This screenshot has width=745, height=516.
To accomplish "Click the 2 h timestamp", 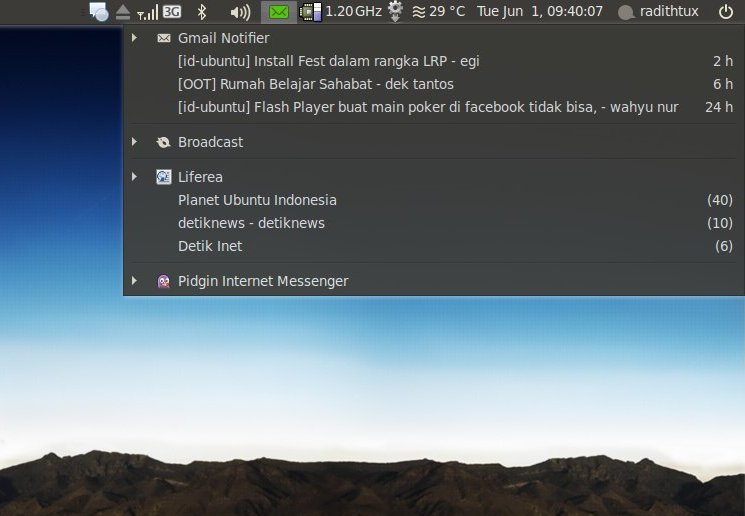I will point(723,61).
